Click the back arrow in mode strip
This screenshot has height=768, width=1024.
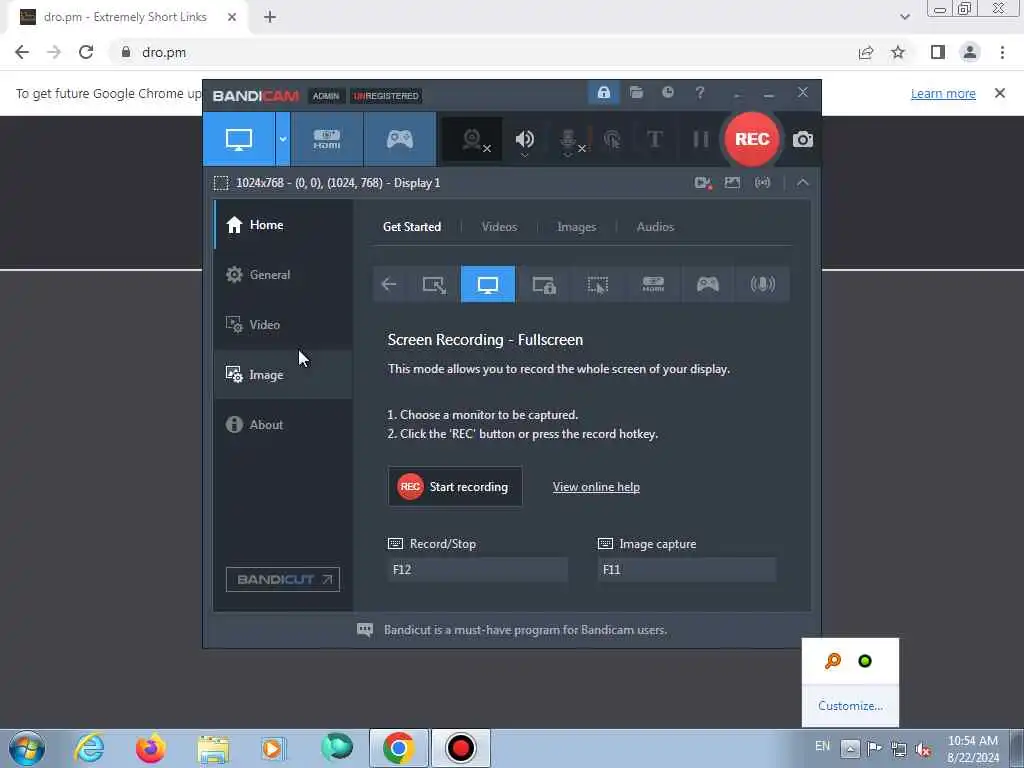click(389, 284)
